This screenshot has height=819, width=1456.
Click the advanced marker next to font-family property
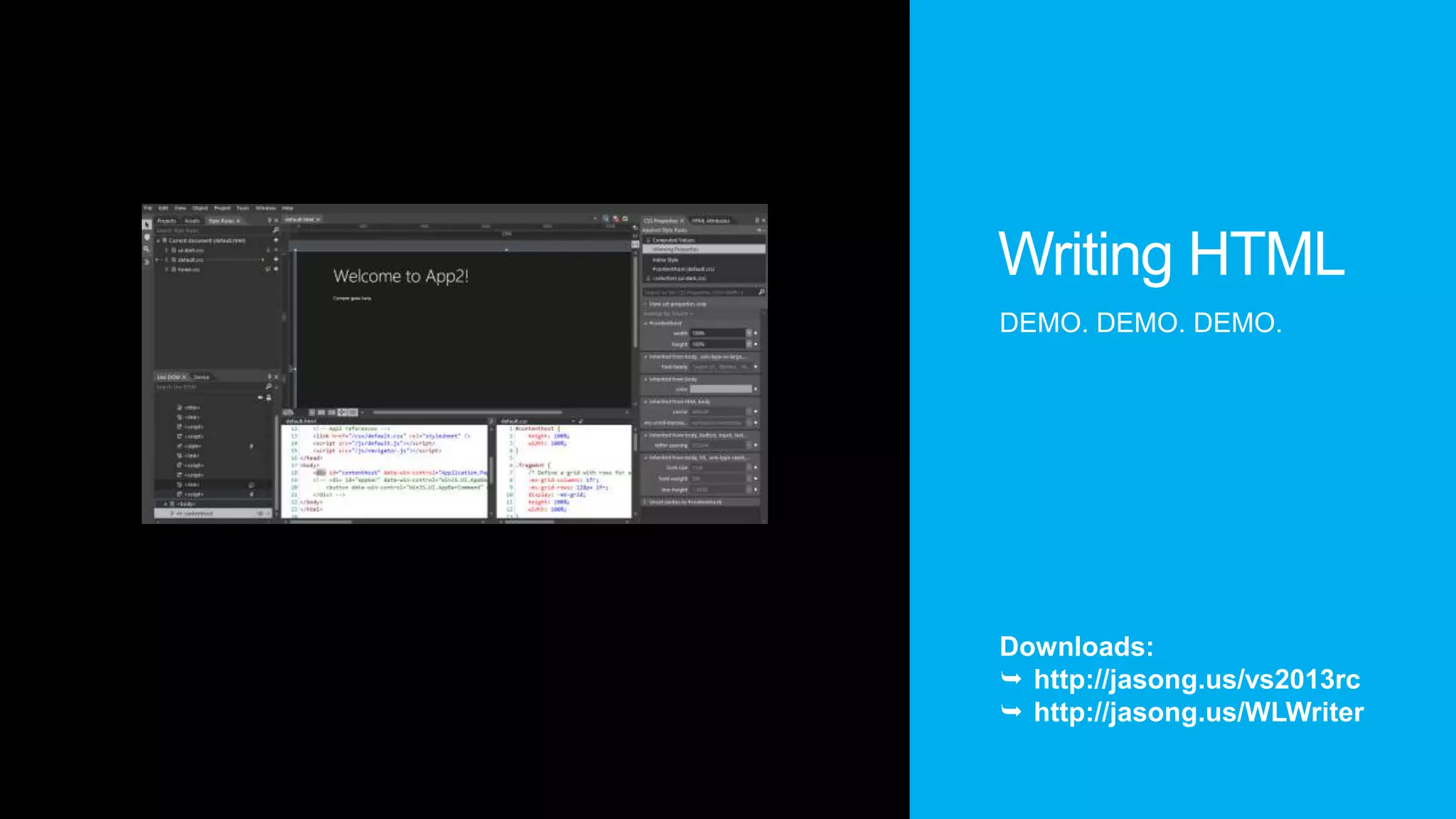click(x=756, y=367)
